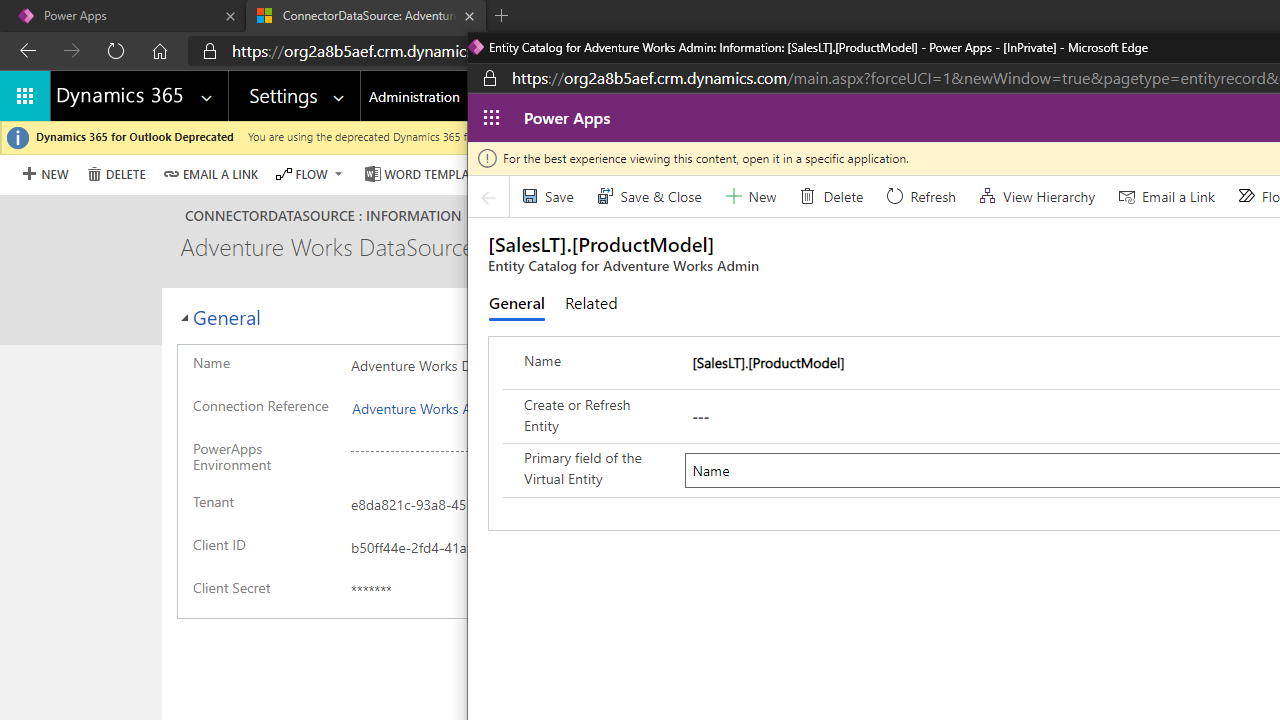Click DELETE in Dynamics 365 command bar
Screen dimensions: 1280x720
click(x=117, y=174)
